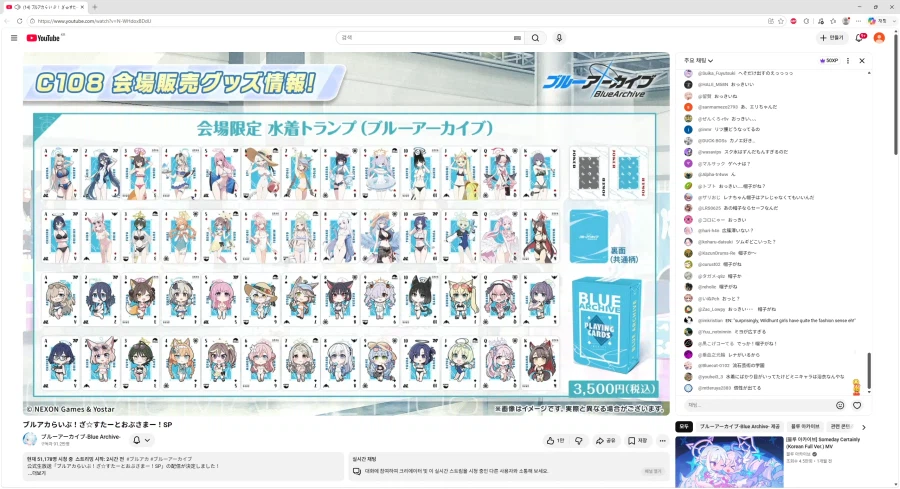Open the browser profile avatar

(x=846, y=21)
